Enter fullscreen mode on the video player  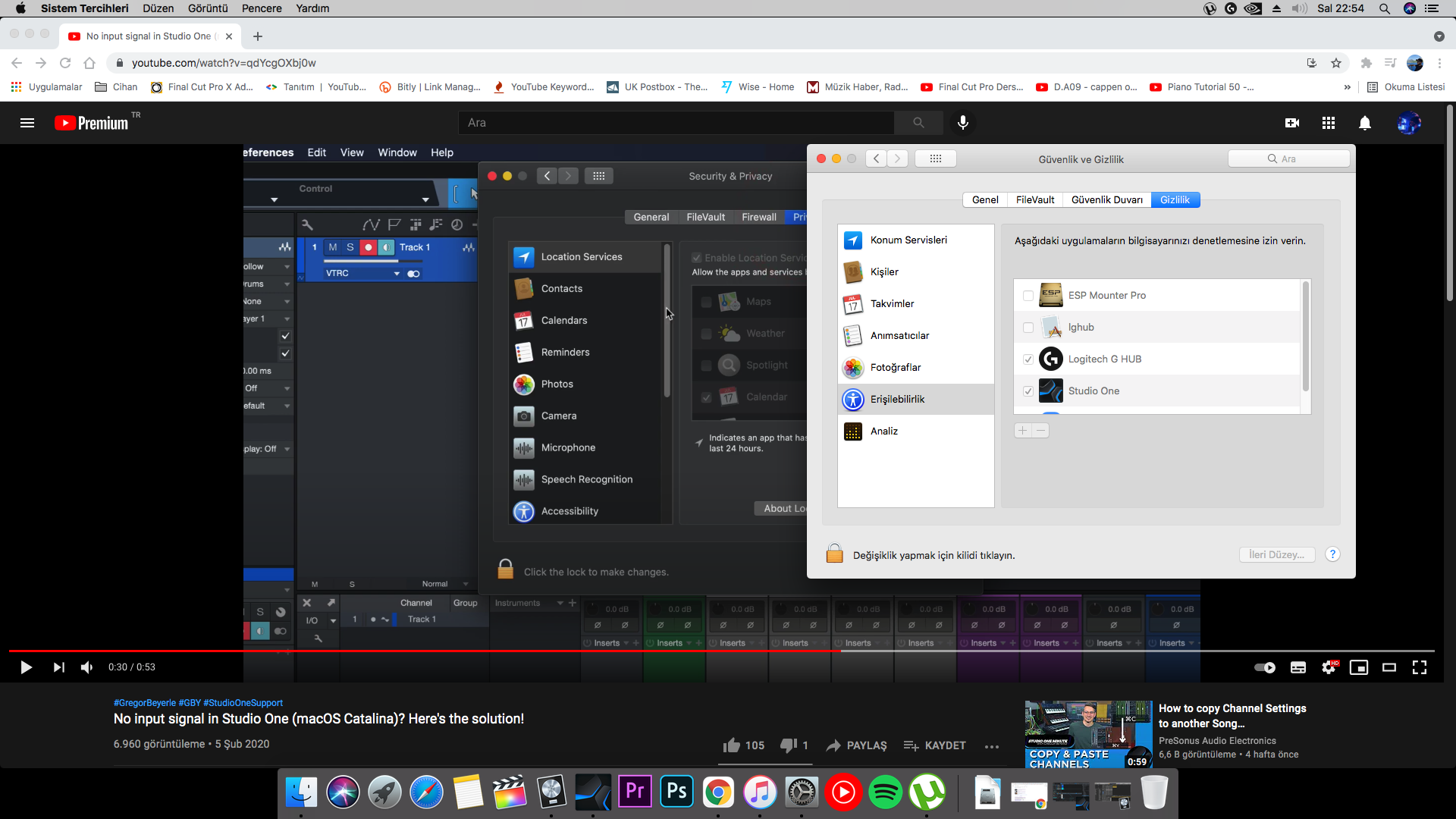pos(1419,667)
